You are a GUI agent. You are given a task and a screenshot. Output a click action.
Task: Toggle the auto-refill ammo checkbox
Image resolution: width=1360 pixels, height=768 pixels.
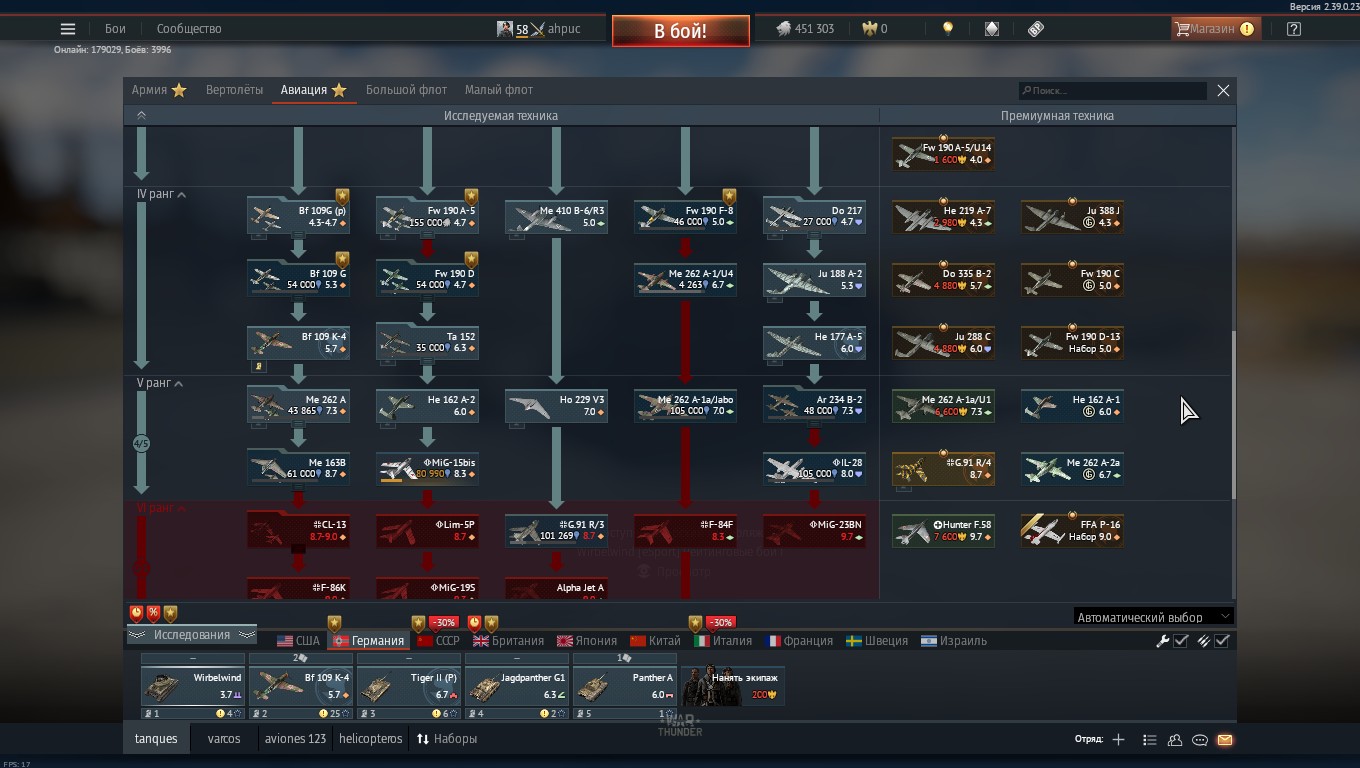[x=1222, y=641]
